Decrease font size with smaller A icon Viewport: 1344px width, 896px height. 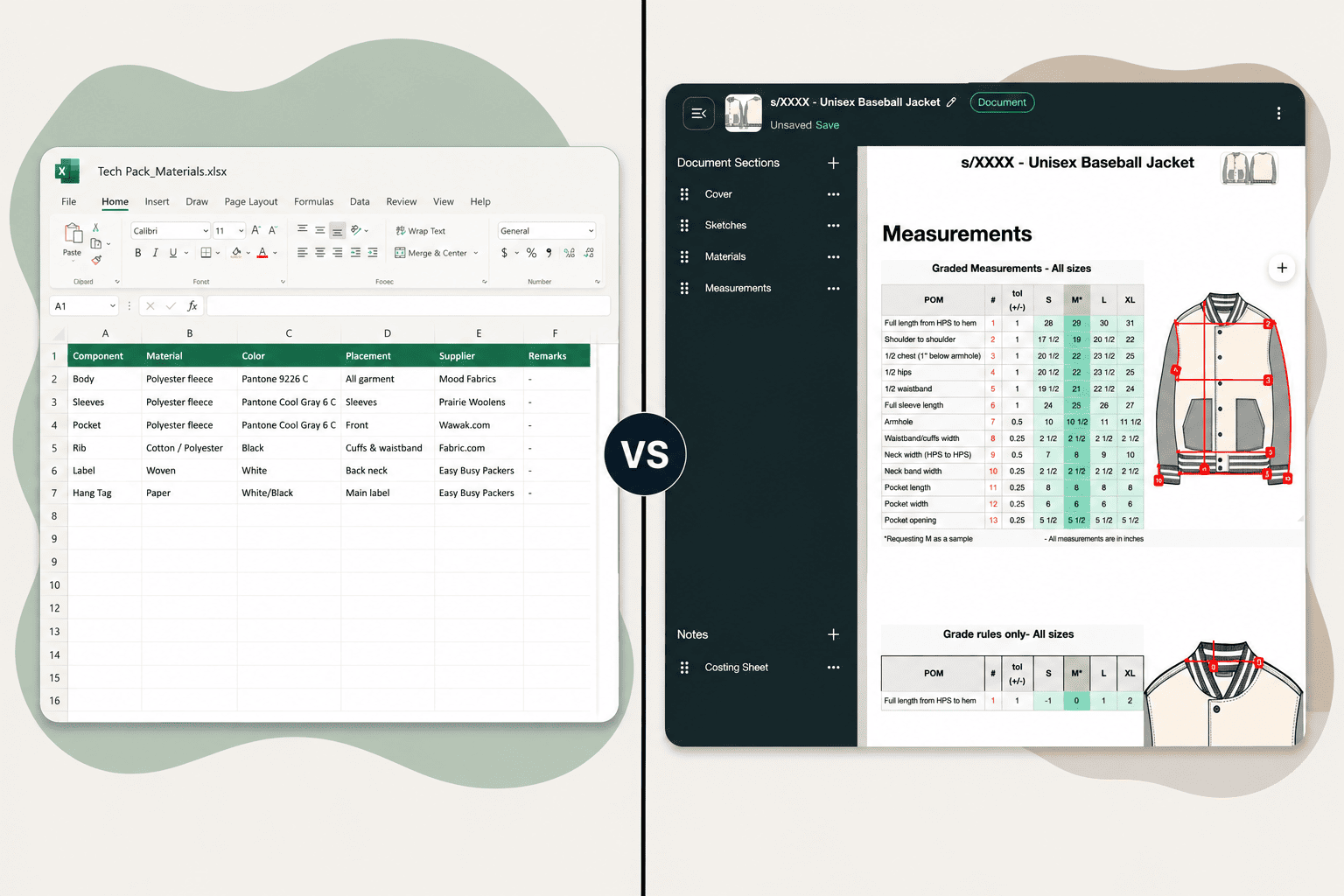tap(273, 230)
